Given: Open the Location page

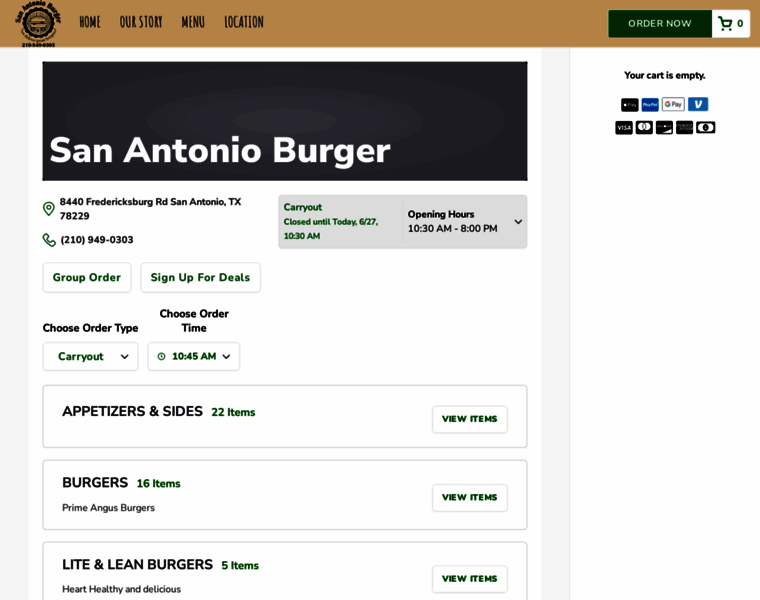Looking at the screenshot, I should (x=244, y=22).
